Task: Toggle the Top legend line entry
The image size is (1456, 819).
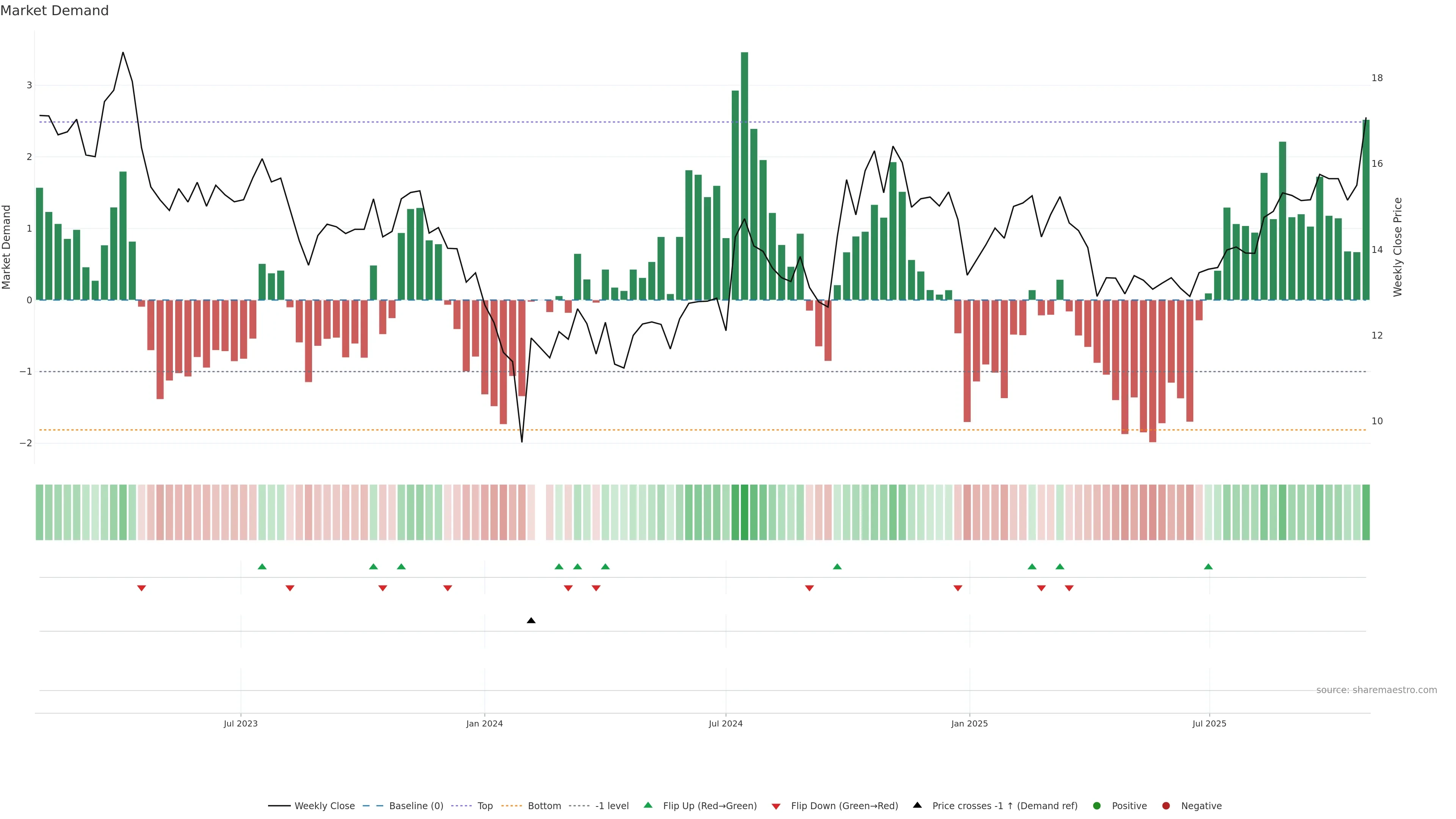Action: (x=485, y=805)
